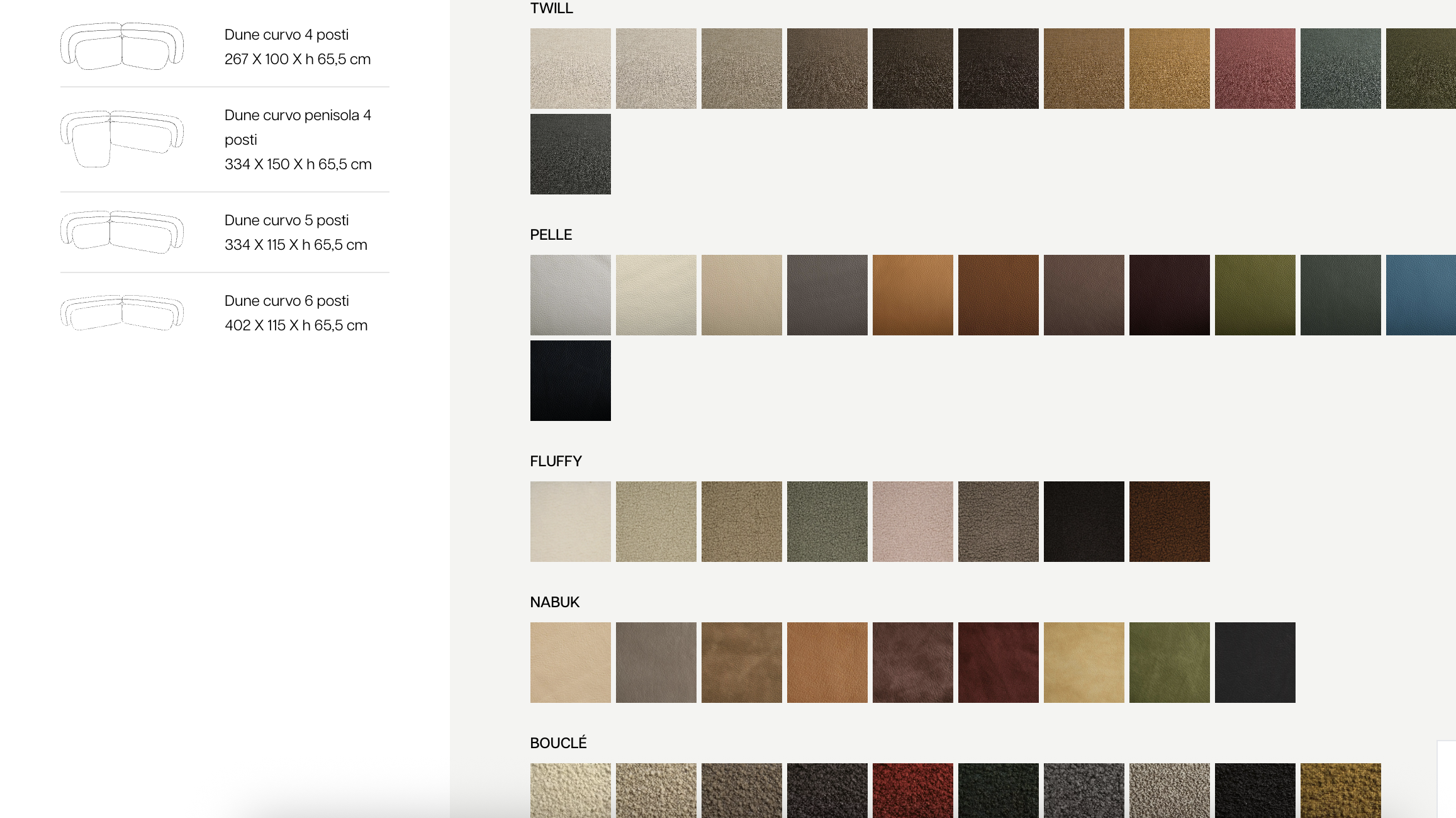Select the olive green Pelle leather swatch
Screen dimensions: 1456x818
(x=1255, y=295)
